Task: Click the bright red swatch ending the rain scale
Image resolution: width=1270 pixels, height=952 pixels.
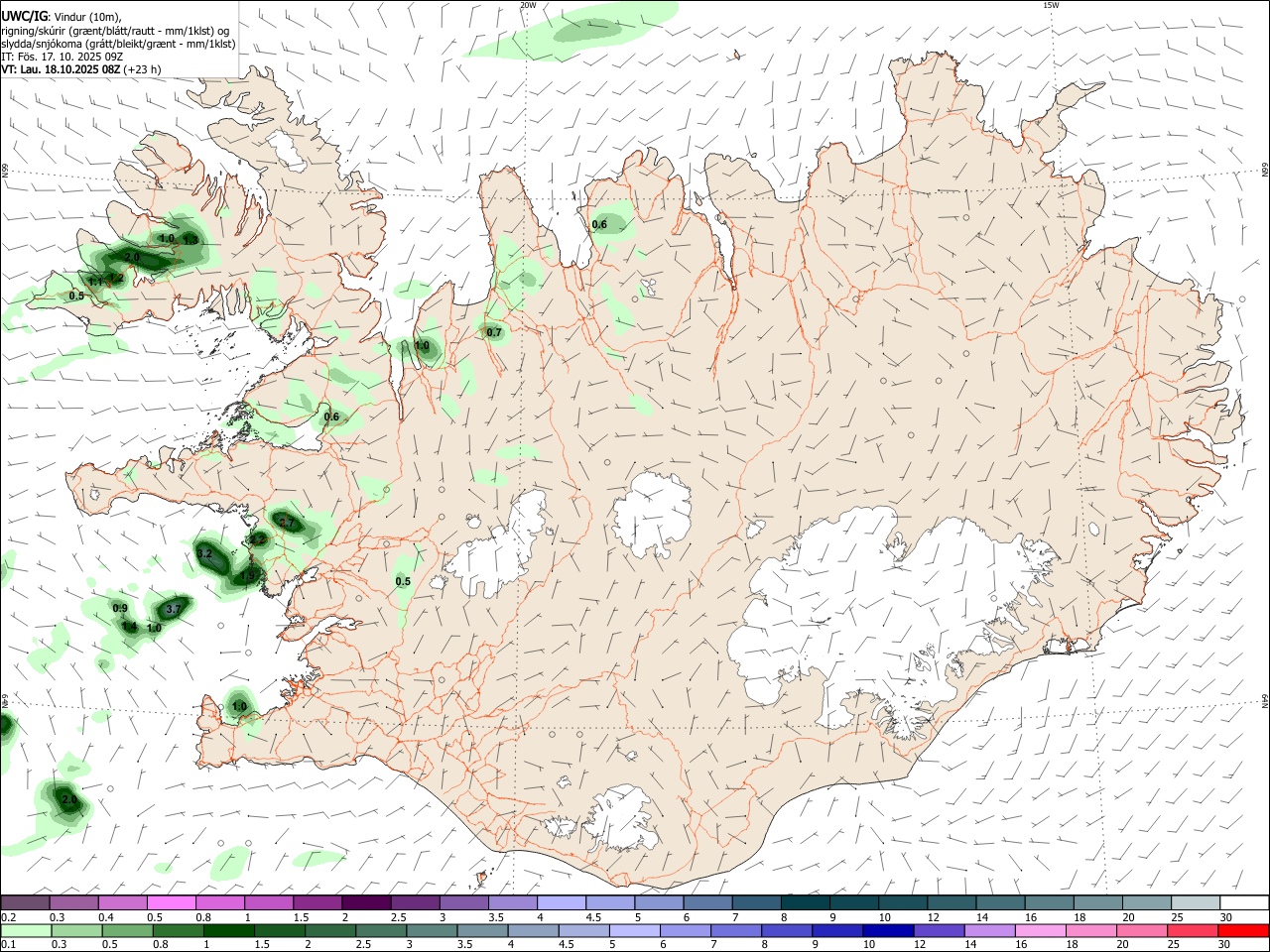Action: [x=1243, y=930]
